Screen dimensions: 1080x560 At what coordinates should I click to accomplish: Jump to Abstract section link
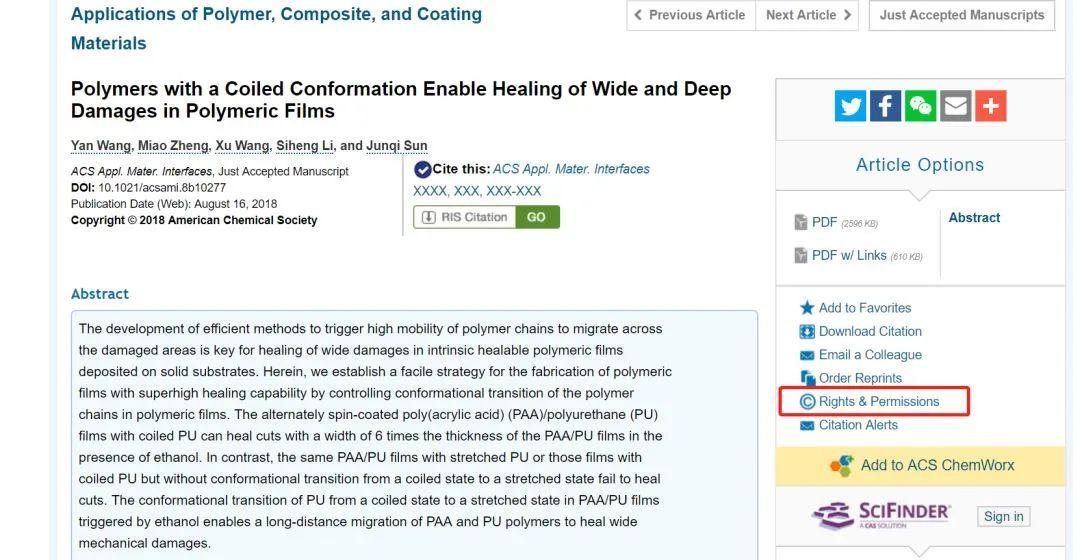pos(974,218)
